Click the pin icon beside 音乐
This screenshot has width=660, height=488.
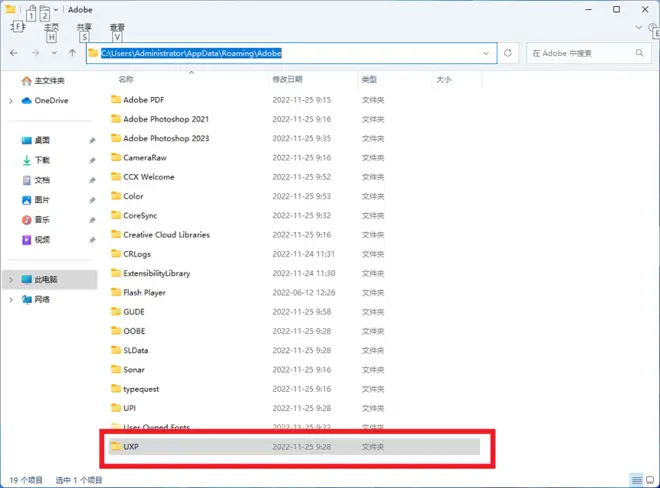[x=92, y=220]
